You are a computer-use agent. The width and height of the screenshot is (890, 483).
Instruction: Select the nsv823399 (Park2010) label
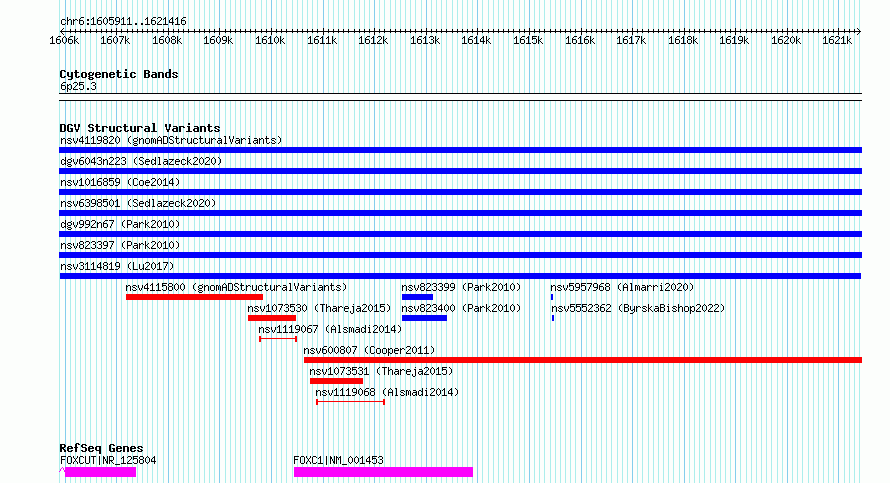pyautogui.click(x=461, y=287)
